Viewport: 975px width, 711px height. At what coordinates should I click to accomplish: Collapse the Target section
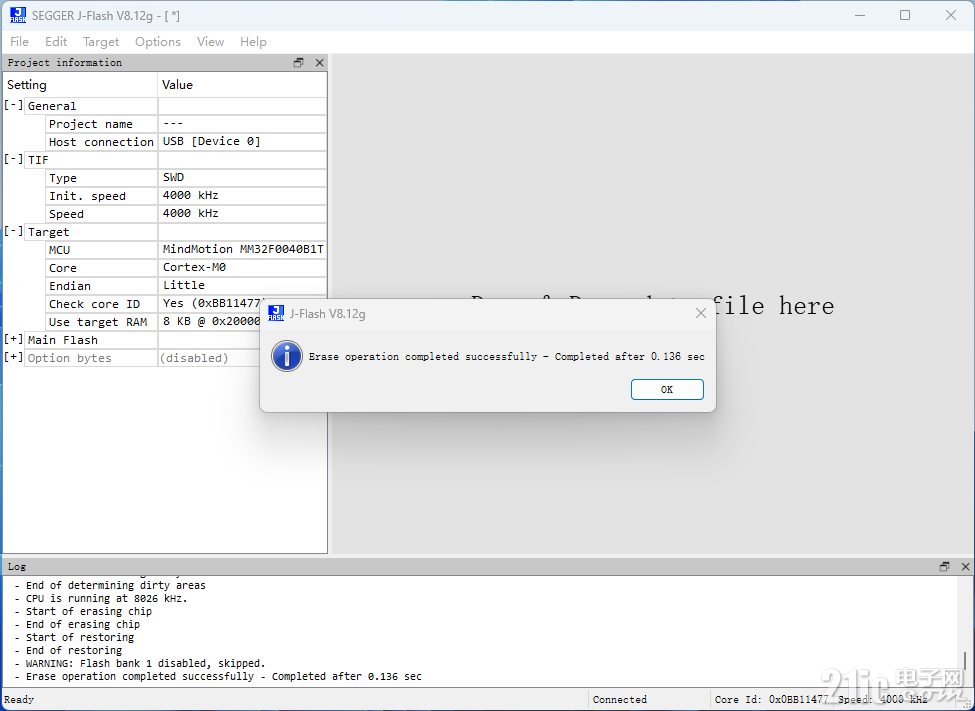[x=13, y=231]
